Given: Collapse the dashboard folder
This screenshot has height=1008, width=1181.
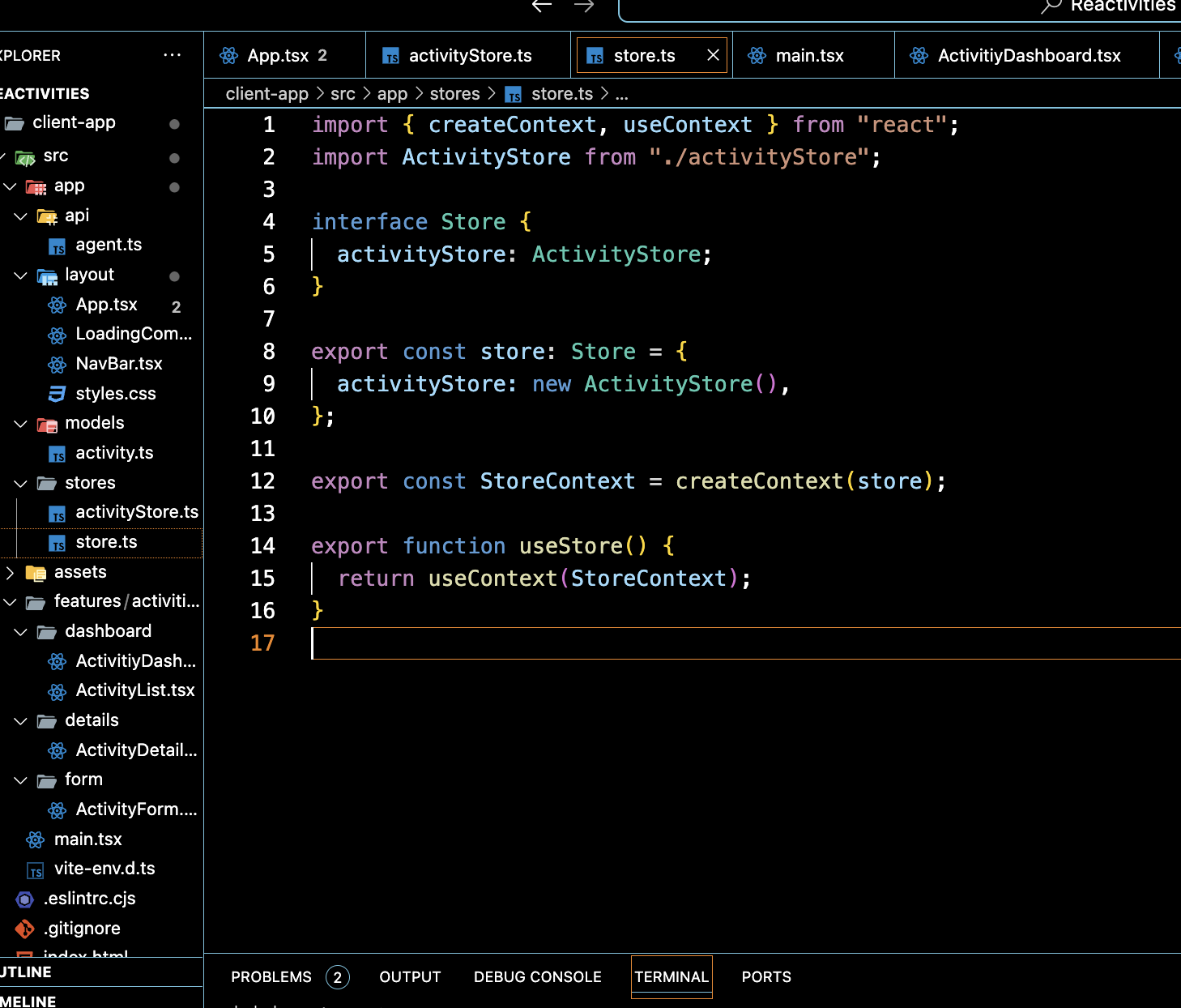Looking at the screenshot, I should click(x=21, y=632).
